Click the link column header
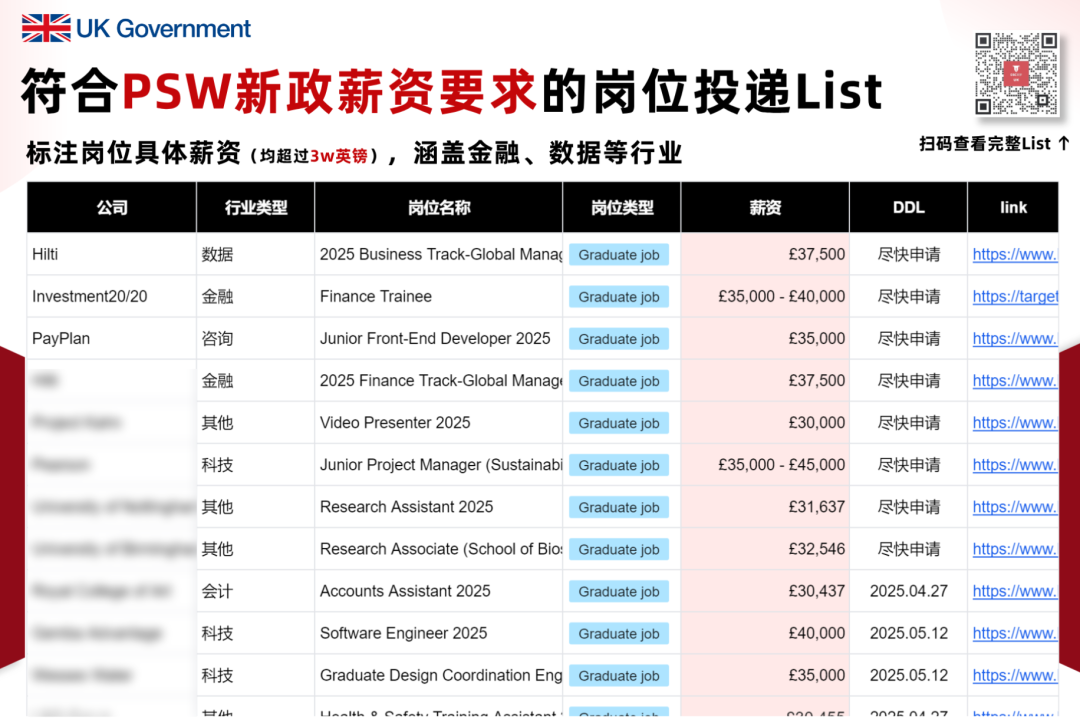Screen dimensions: 1080x723 1013,207
